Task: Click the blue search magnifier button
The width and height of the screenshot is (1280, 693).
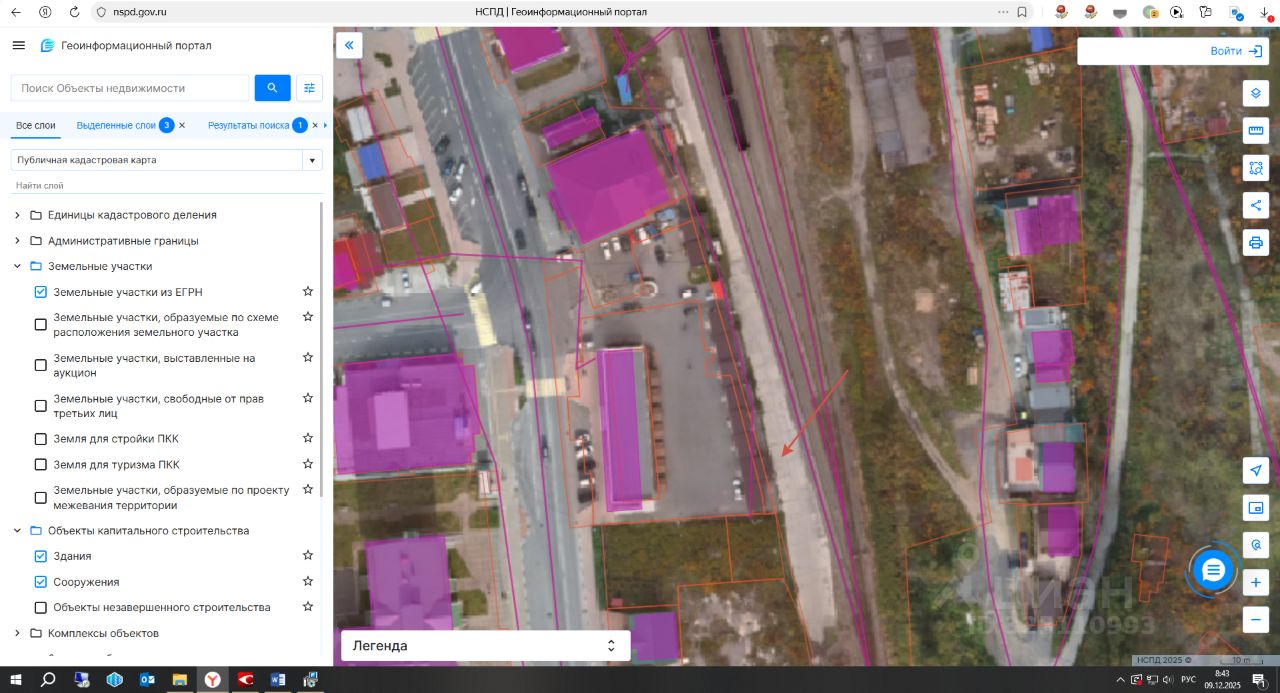Action: tap(273, 88)
